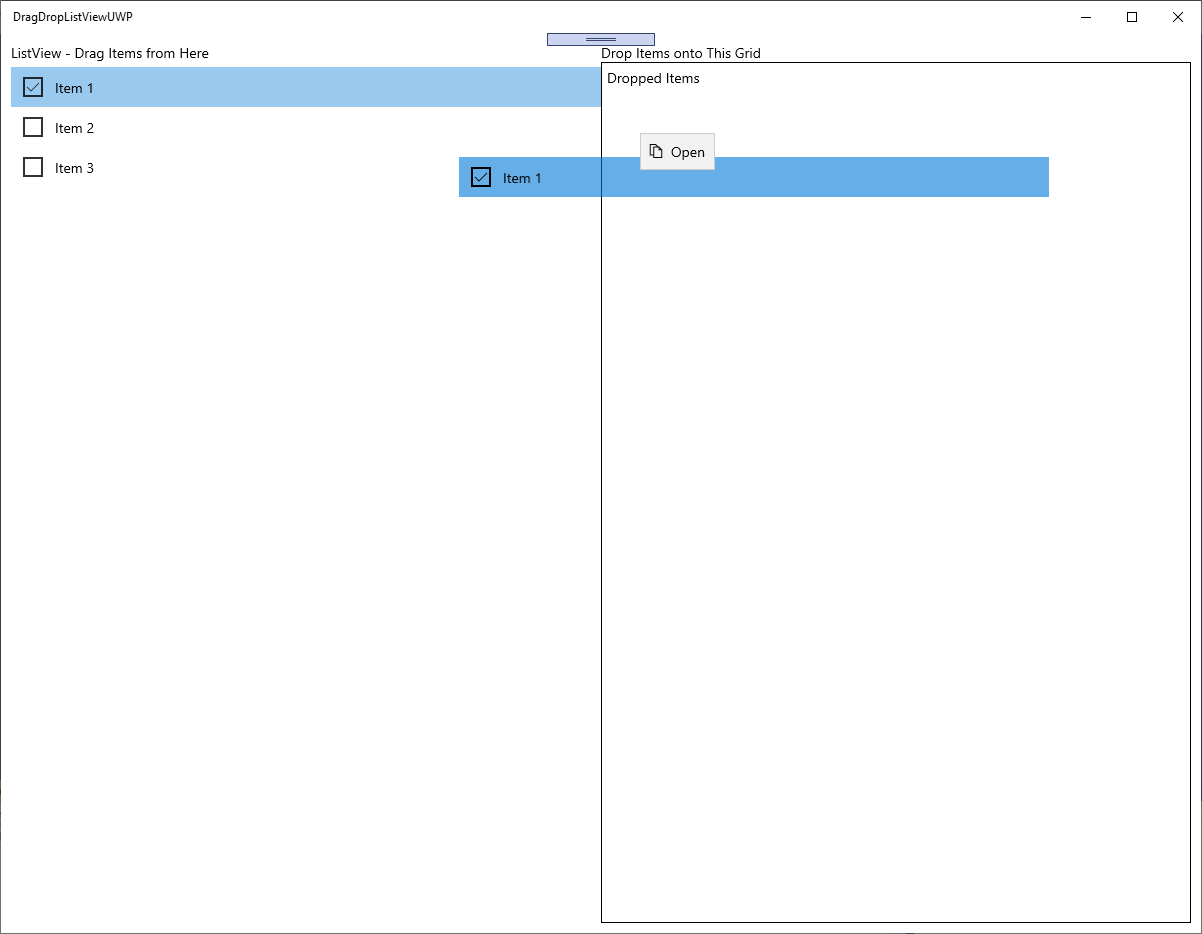Minimize the DragDropListViewUWP window
1202x934 pixels.
click(1086, 17)
